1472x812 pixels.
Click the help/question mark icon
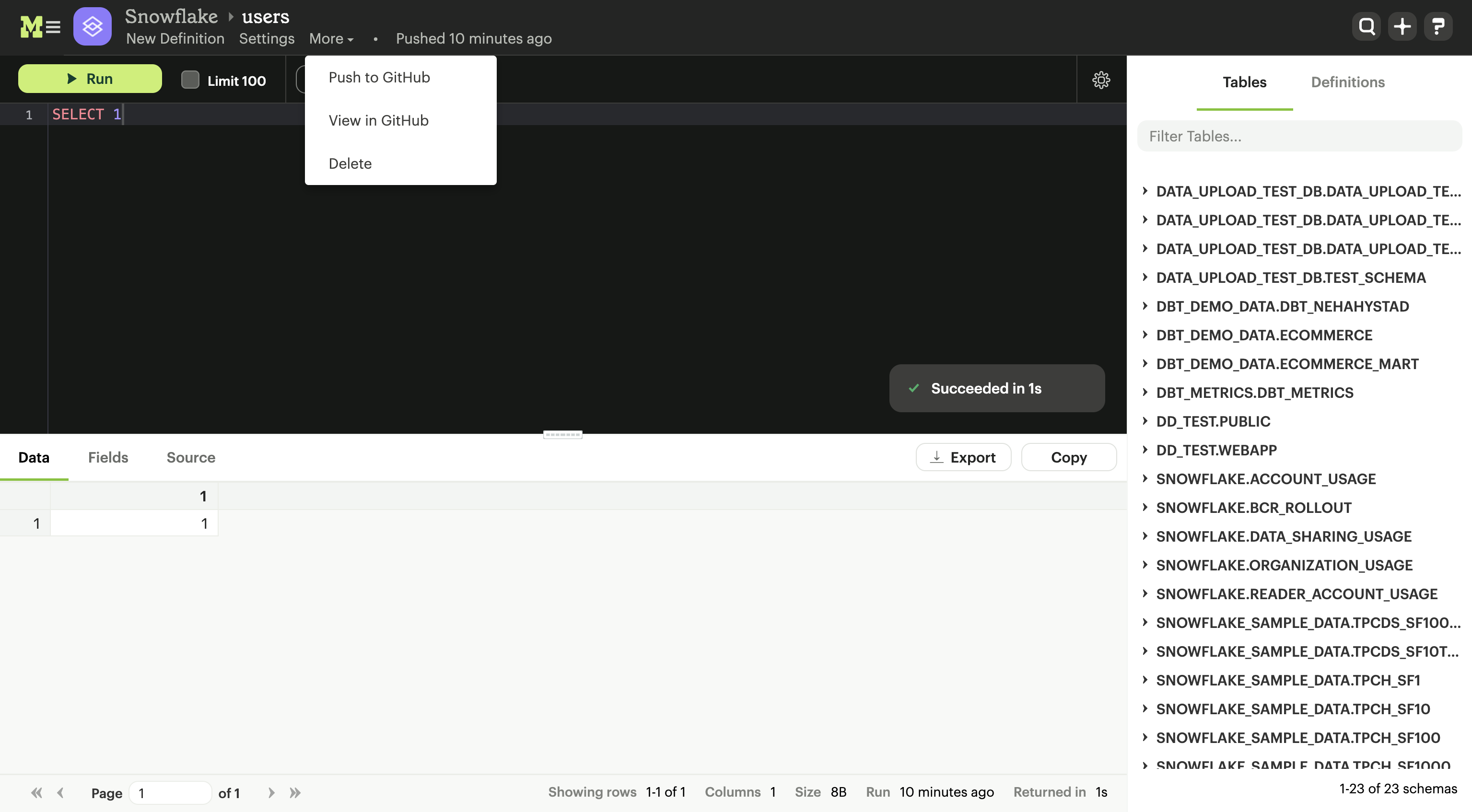[1437, 26]
